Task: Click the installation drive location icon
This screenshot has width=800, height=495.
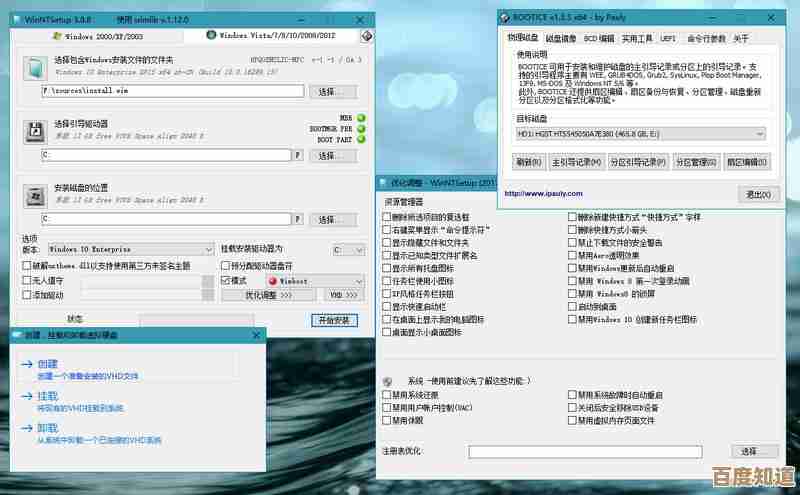Action: [34, 194]
